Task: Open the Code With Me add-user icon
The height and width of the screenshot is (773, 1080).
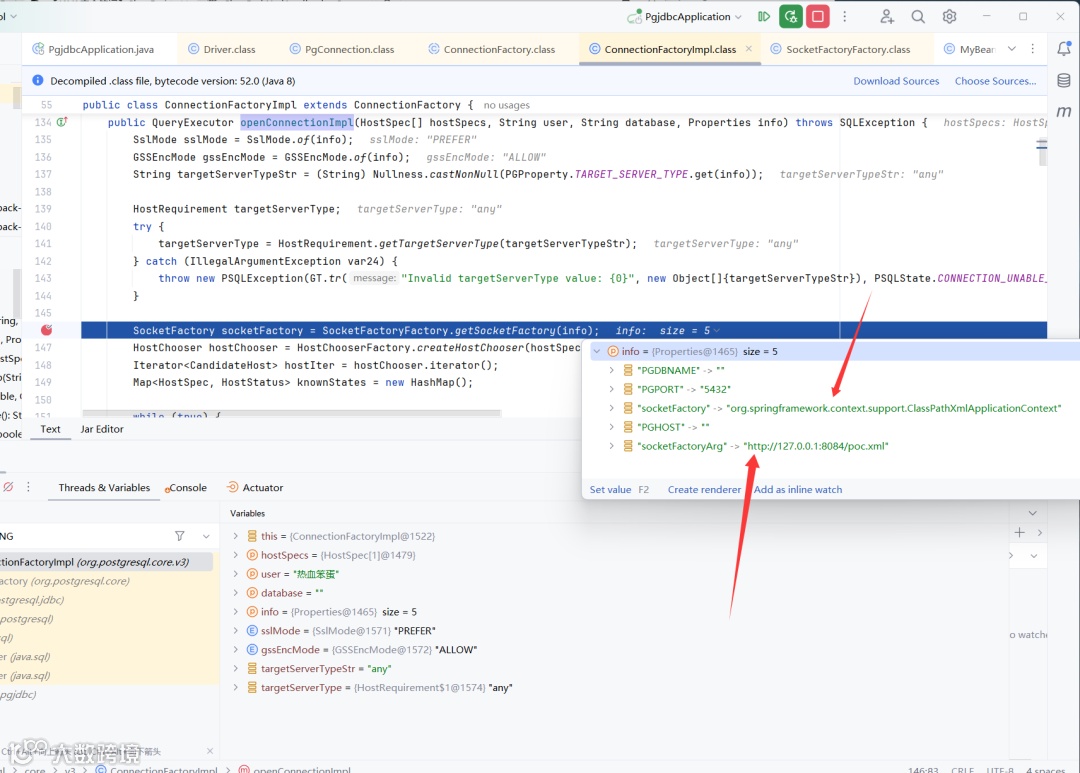Action: pos(886,17)
